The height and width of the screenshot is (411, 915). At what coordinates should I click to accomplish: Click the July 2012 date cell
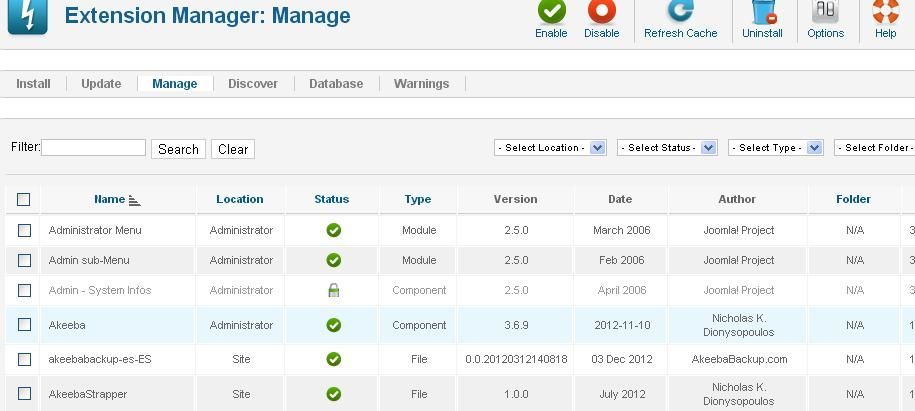click(622, 394)
